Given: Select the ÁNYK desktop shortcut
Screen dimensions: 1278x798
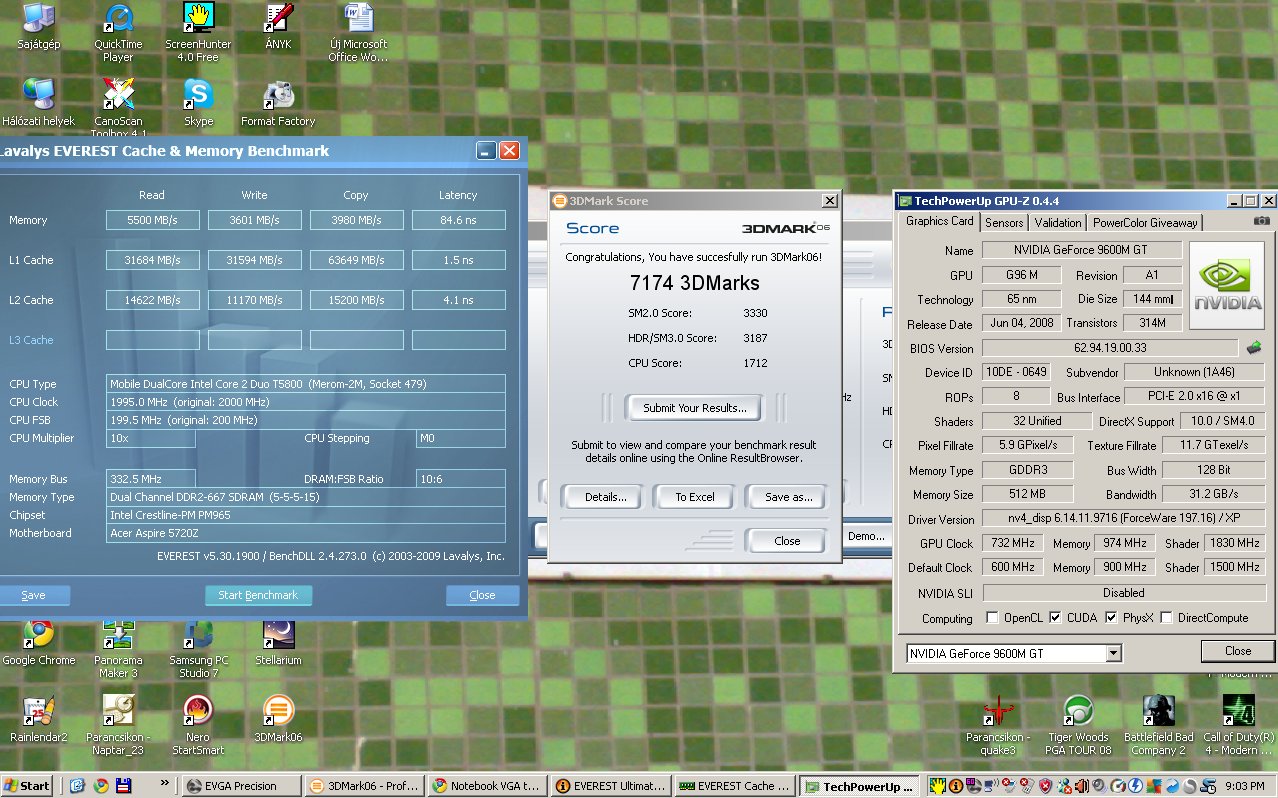Looking at the screenshot, I should pyautogui.click(x=278, y=28).
